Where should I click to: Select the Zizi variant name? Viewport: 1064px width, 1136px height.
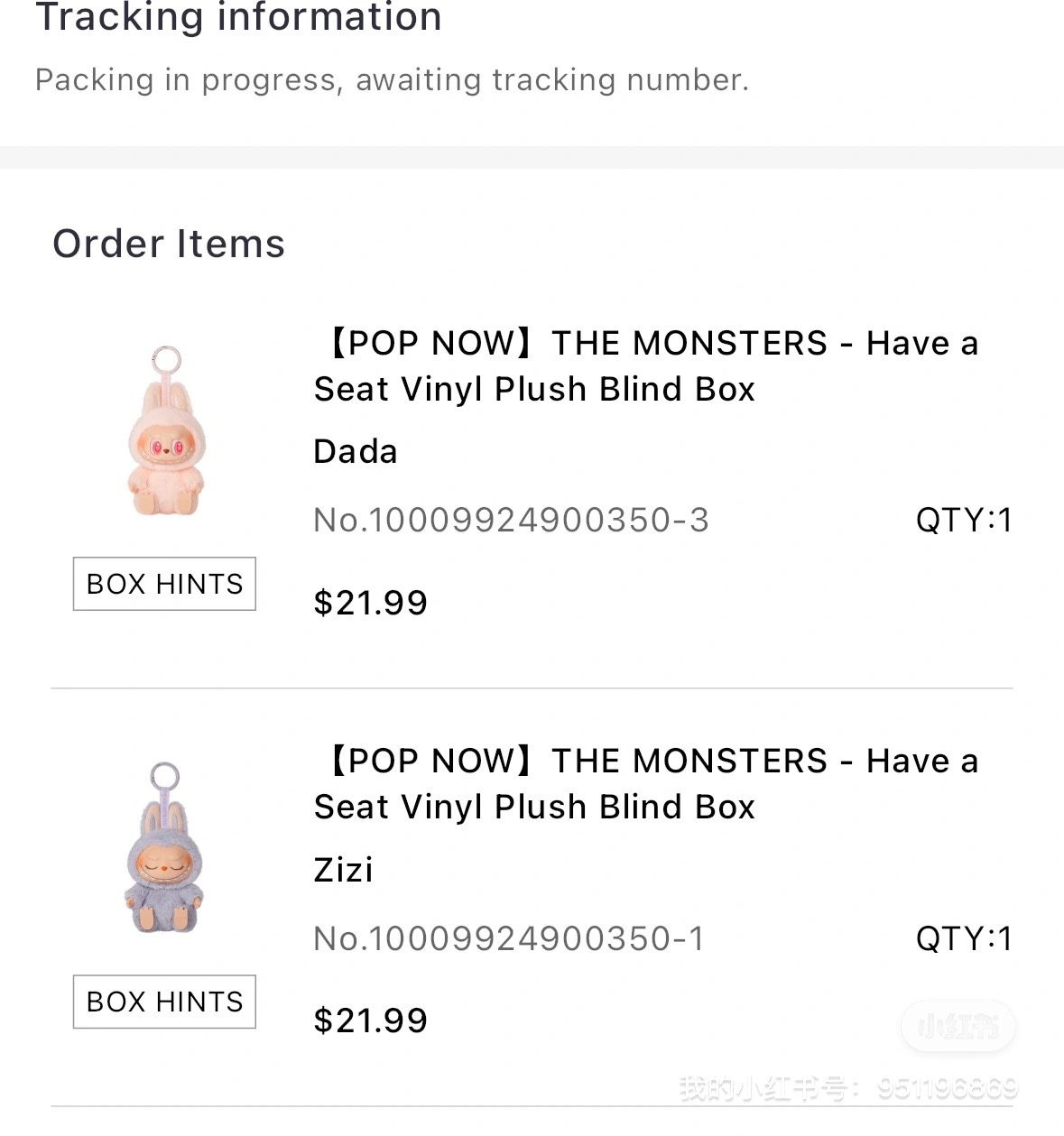343,869
